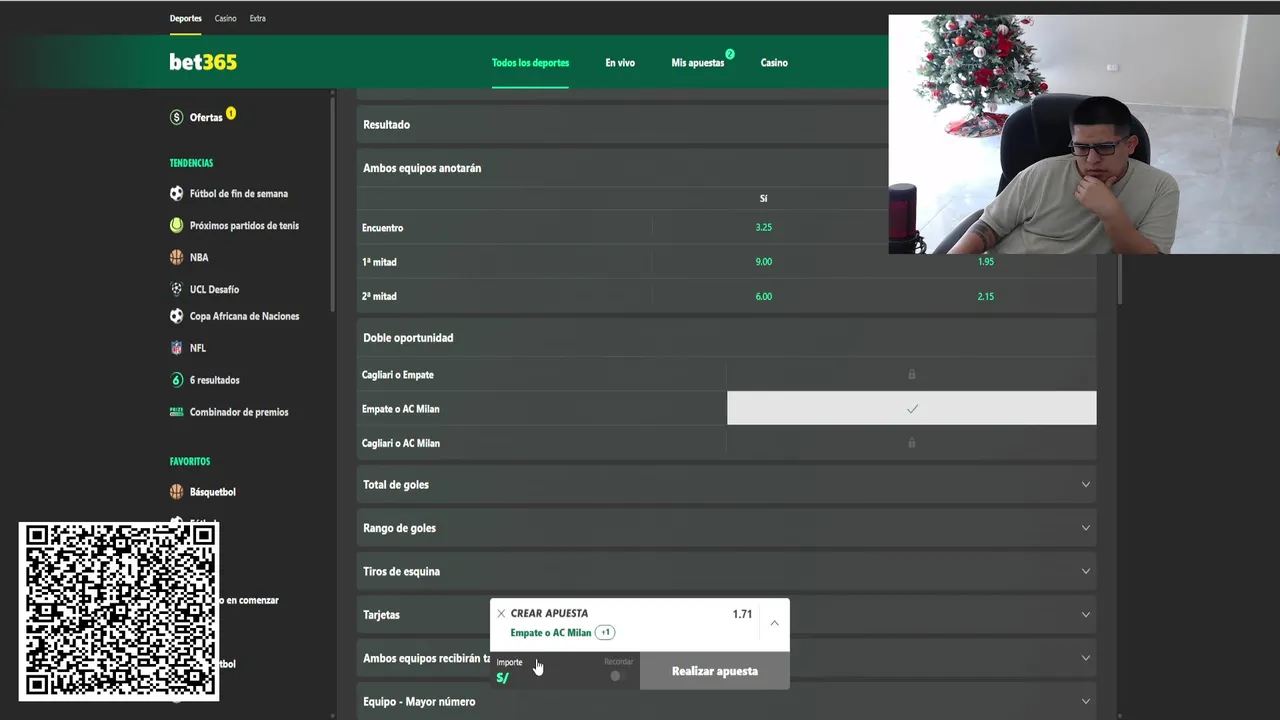This screenshot has width=1280, height=720.
Task: Click the UCL Desafío icon
Action: coord(177,289)
